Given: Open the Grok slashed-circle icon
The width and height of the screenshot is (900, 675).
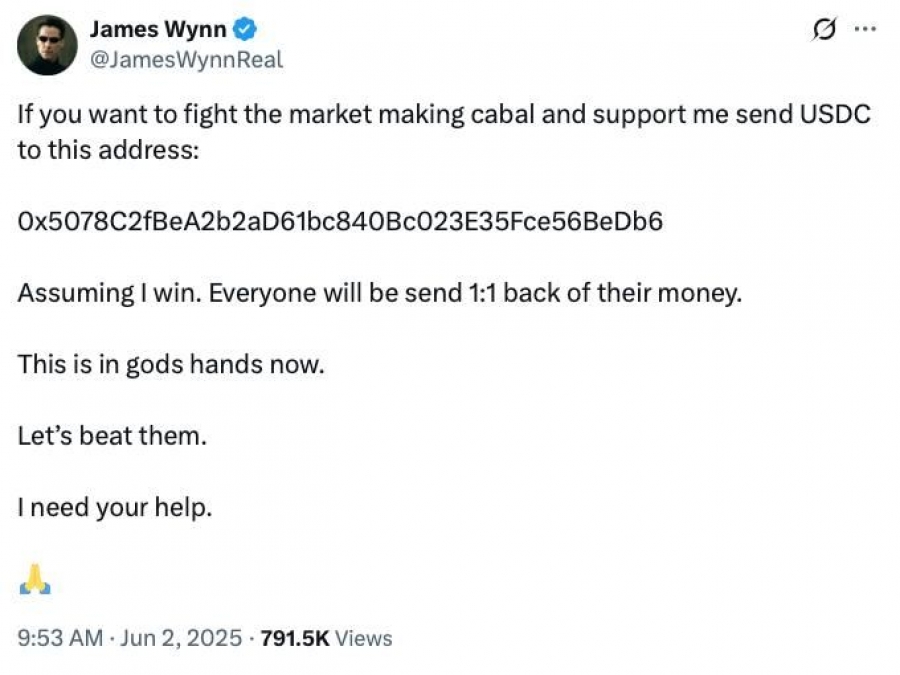Looking at the screenshot, I should 824,29.
